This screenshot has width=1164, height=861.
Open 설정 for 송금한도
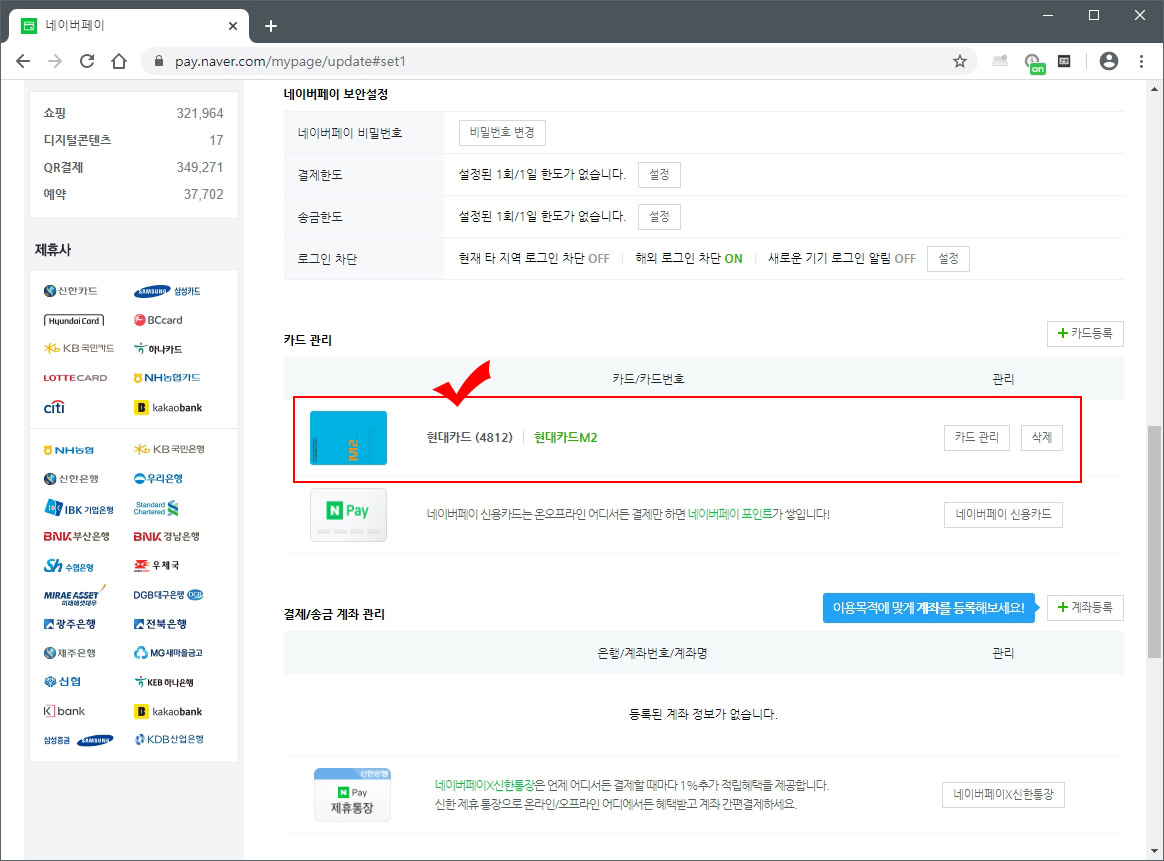click(x=659, y=217)
